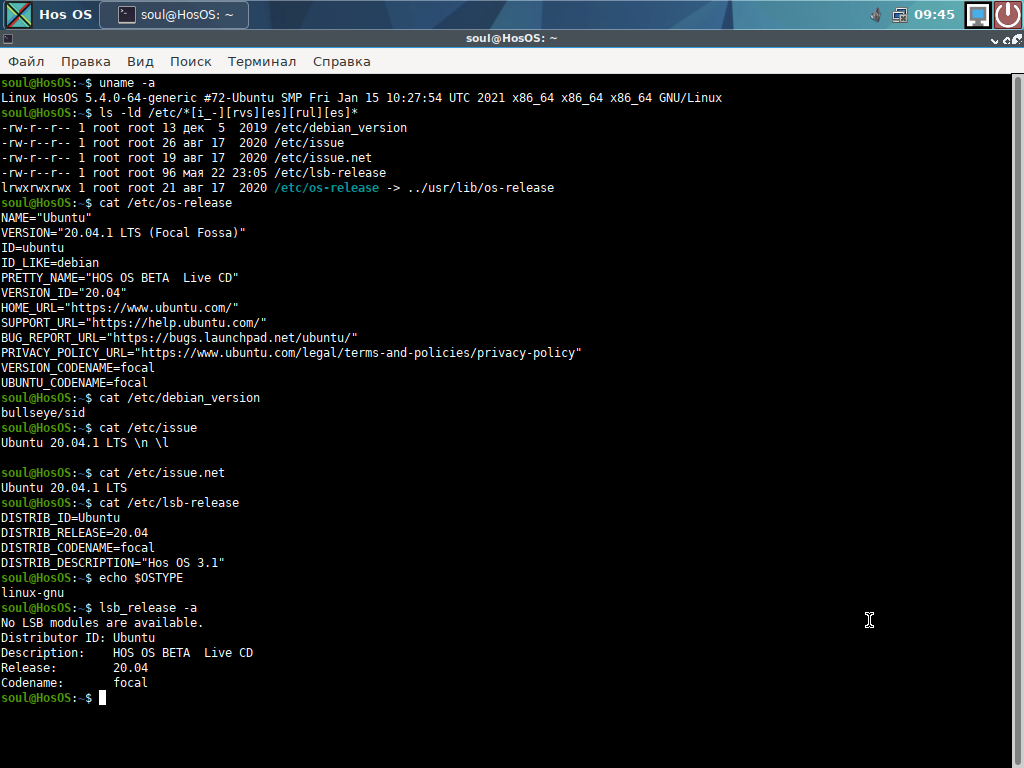
Task: Open the Hos OS application menu logo
Action: click(18, 14)
